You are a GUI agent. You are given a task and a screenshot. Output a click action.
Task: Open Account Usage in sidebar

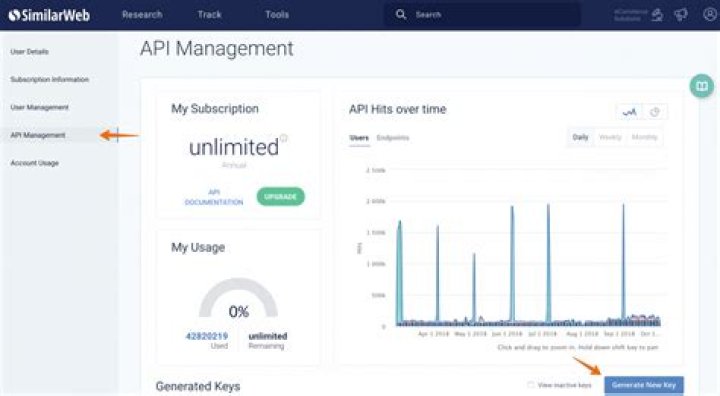tap(34, 163)
